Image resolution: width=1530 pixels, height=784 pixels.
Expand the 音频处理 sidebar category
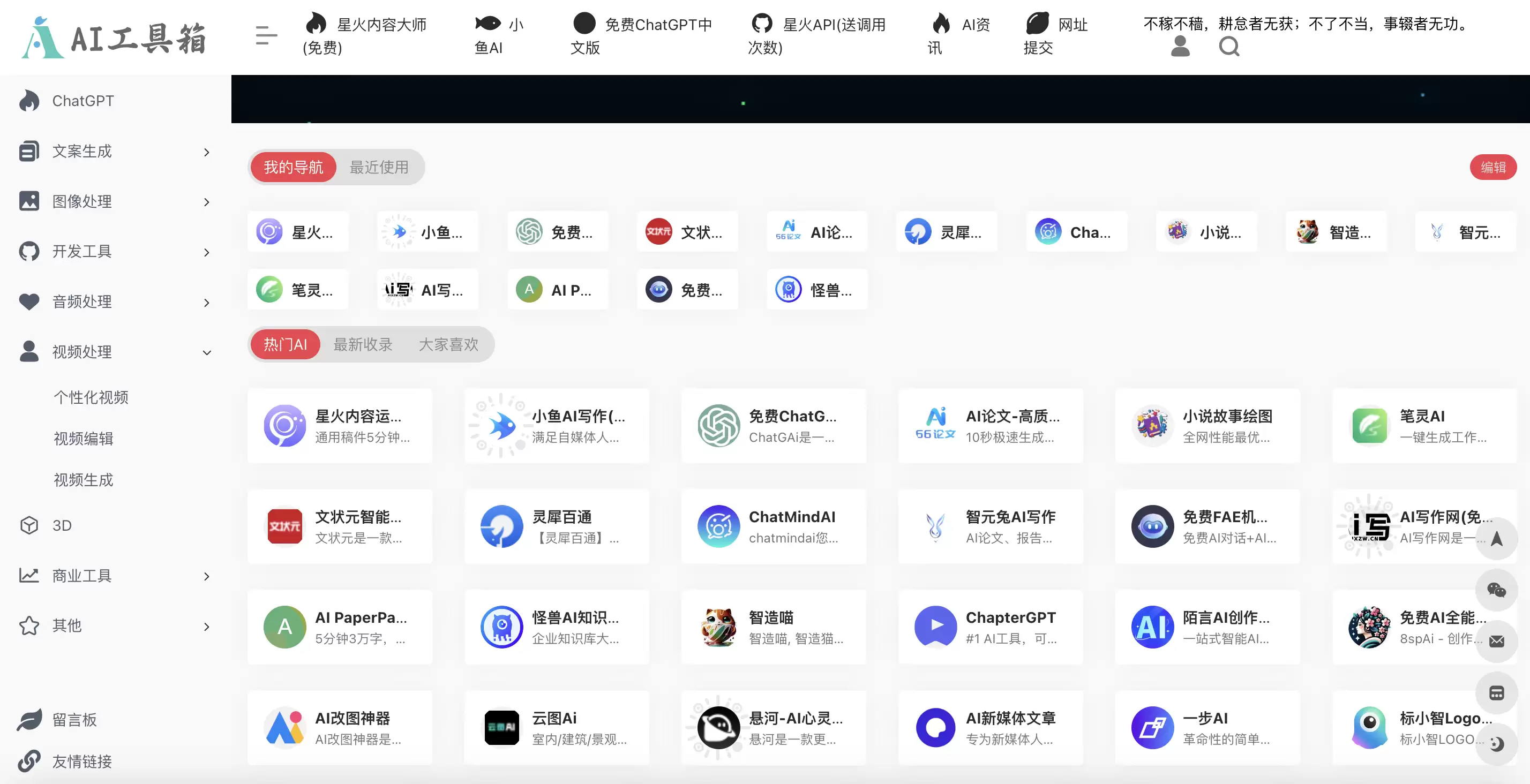(115, 301)
